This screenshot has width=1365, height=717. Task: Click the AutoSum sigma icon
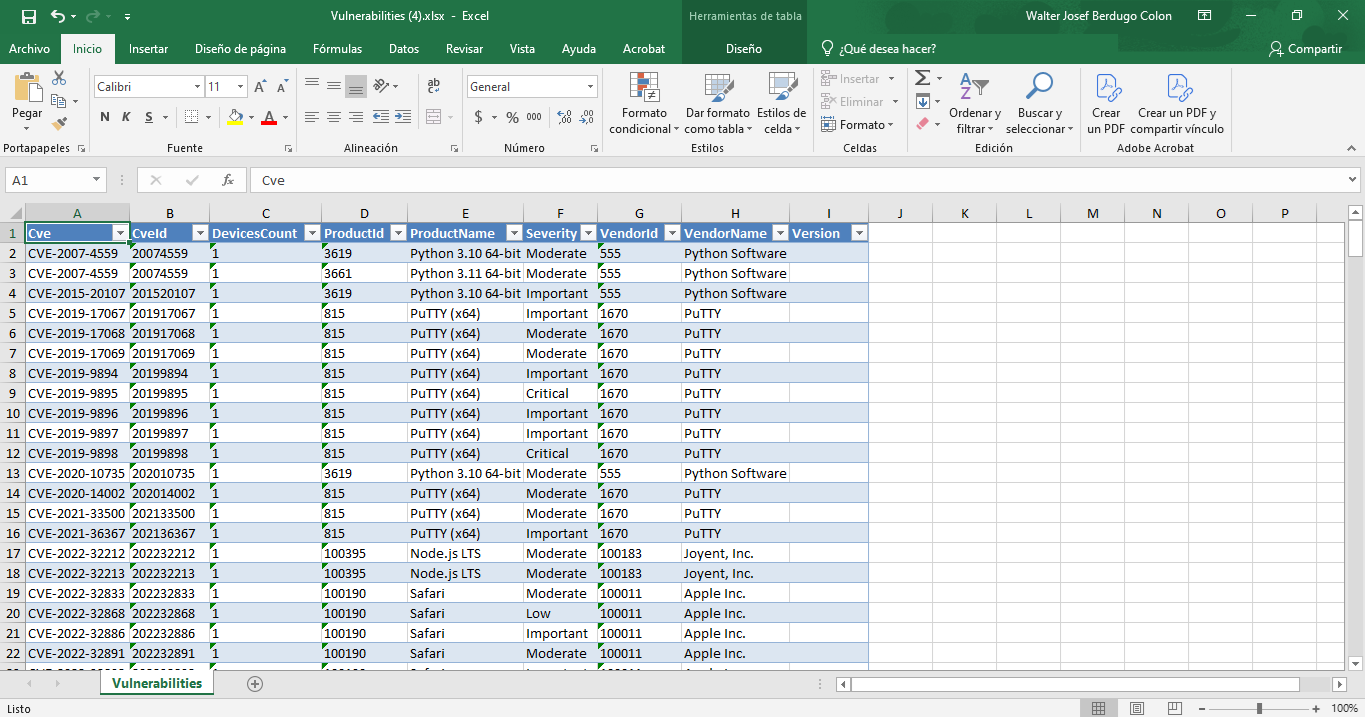tap(923, 78)
